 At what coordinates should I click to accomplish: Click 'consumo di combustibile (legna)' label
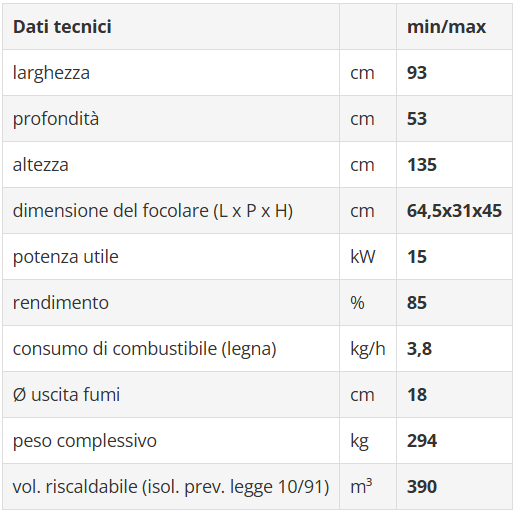[x=145, y=349]
